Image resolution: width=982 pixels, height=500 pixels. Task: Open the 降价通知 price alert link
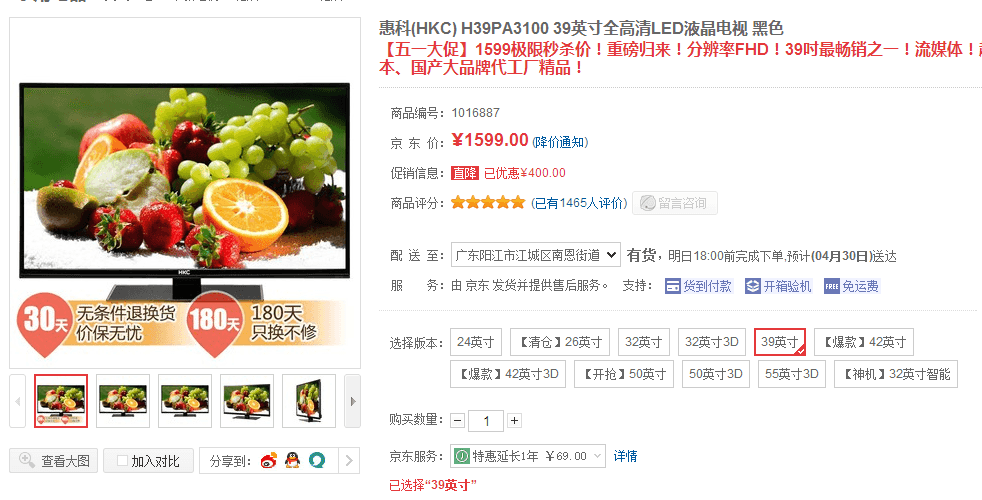coord(561,142)
